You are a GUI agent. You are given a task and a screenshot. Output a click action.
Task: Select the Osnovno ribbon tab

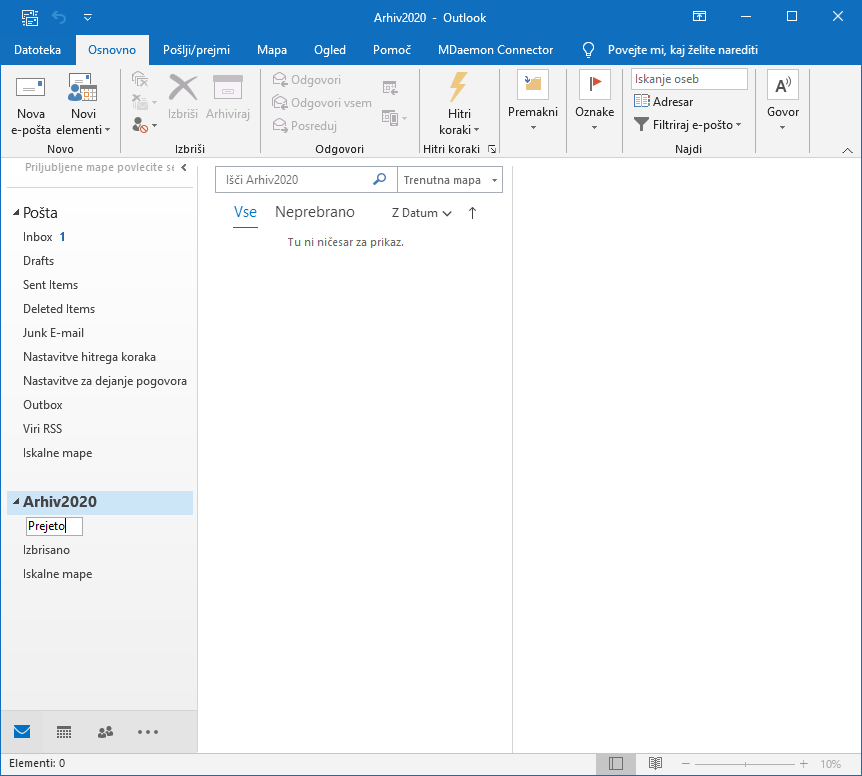click(112, 50)
